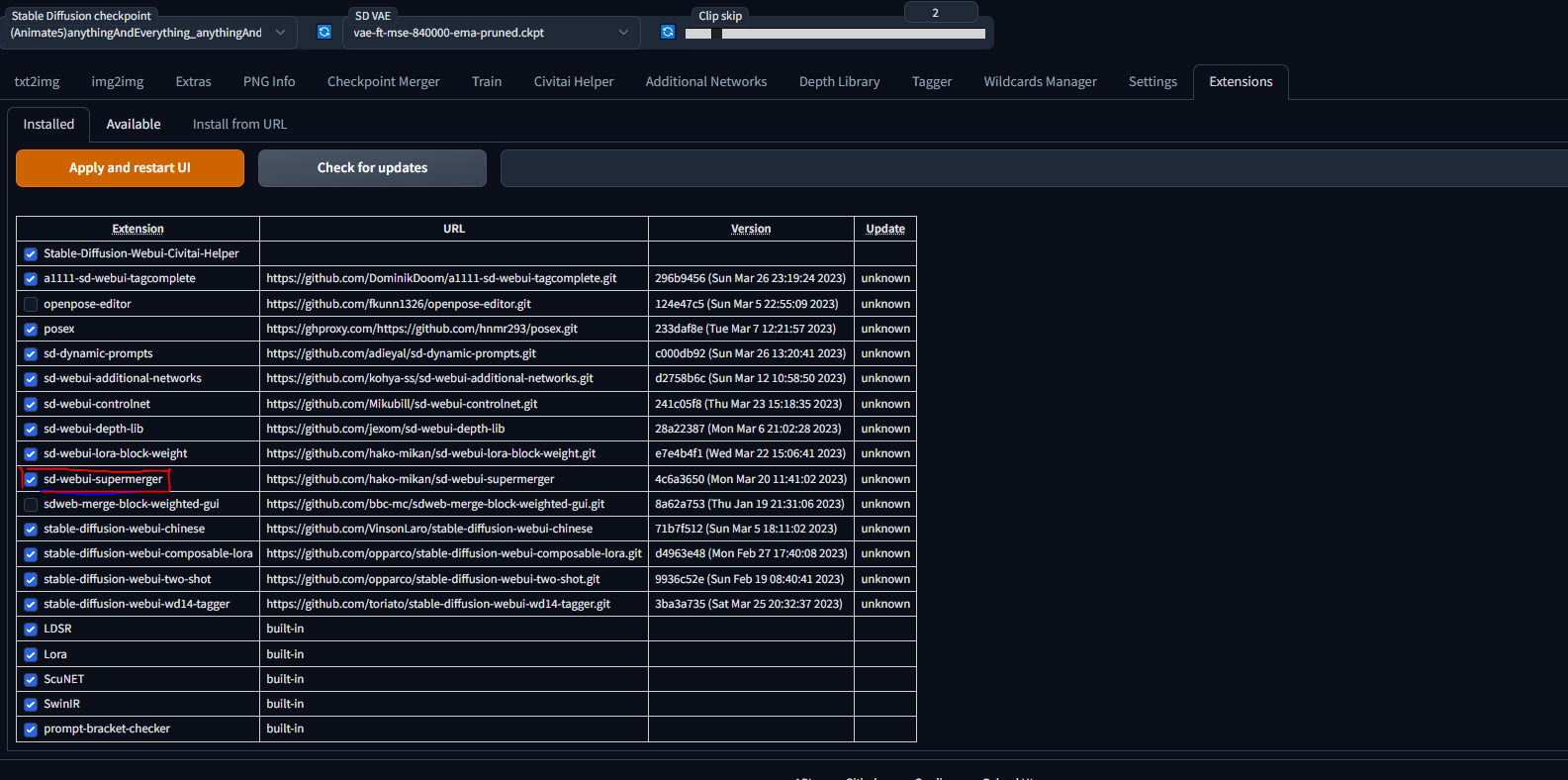Open the Civitai Helper tab
The width and height of the screenshot is (1568, 780).
pyautogui.click(x=574, y=82)
